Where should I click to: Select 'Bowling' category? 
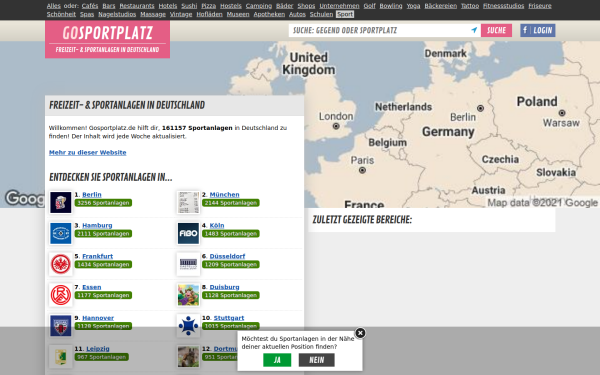coord(391,6)
